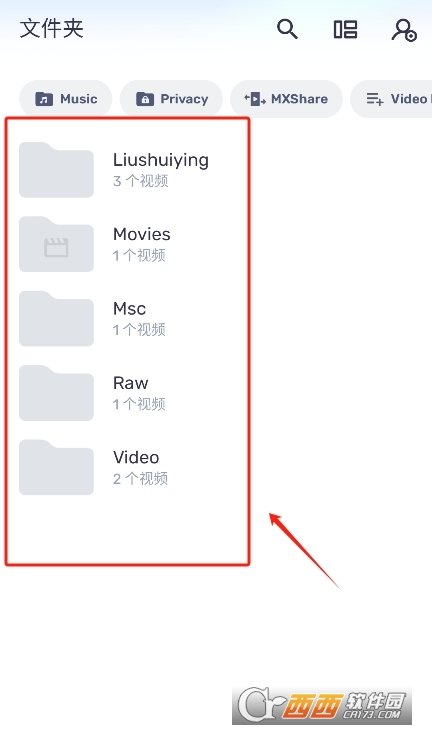
Task: Open the search magnifier icon
Action: (x=287, y=29)
